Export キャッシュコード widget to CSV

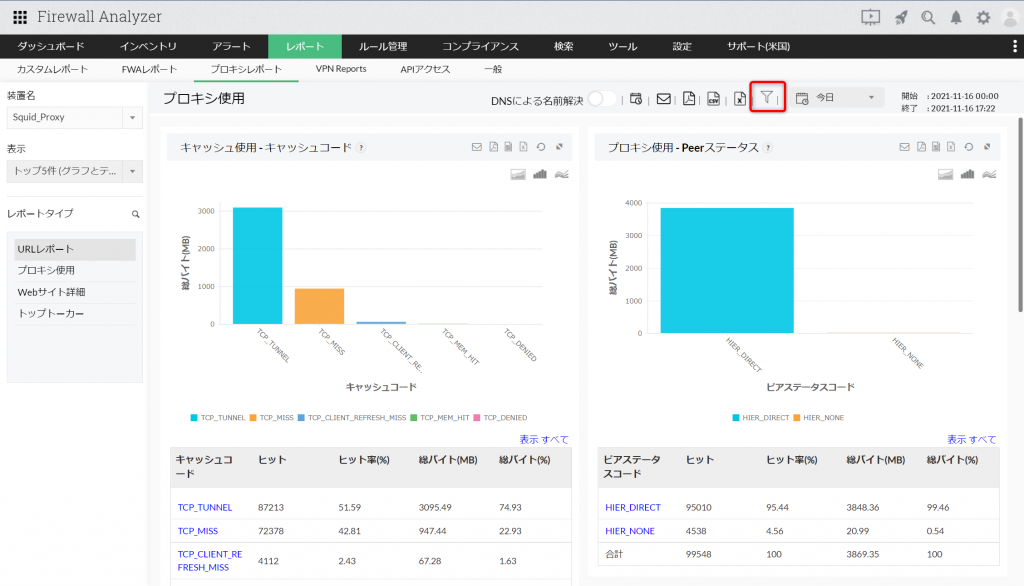pos(508,147)
